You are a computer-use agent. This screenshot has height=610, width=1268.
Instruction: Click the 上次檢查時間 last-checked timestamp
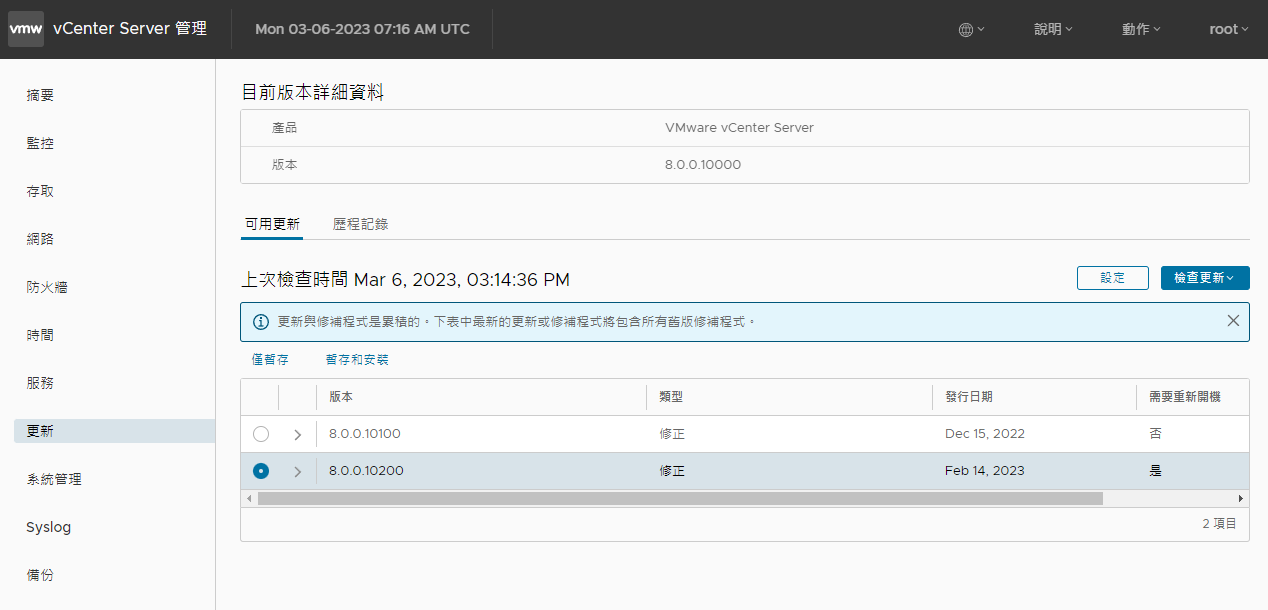click(x=406, y=279)
